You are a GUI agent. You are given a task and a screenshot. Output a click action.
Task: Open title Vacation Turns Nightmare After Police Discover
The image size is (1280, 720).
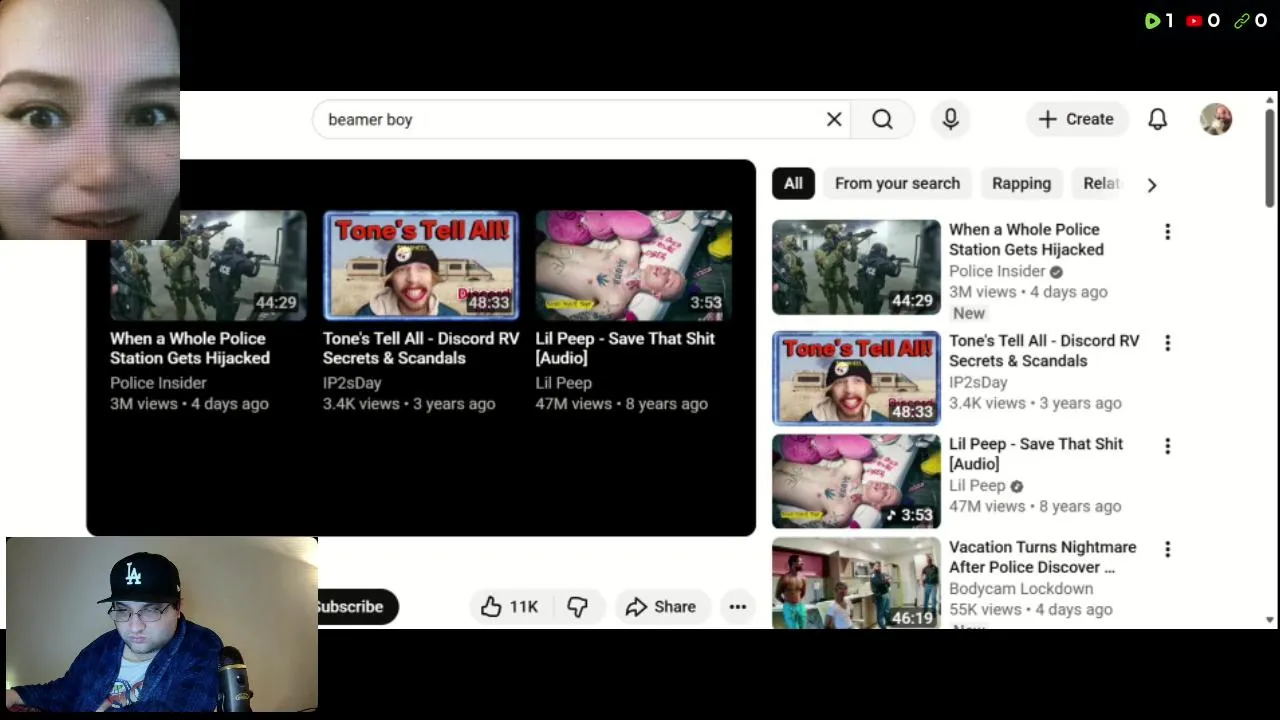[x=1042, y=557]
